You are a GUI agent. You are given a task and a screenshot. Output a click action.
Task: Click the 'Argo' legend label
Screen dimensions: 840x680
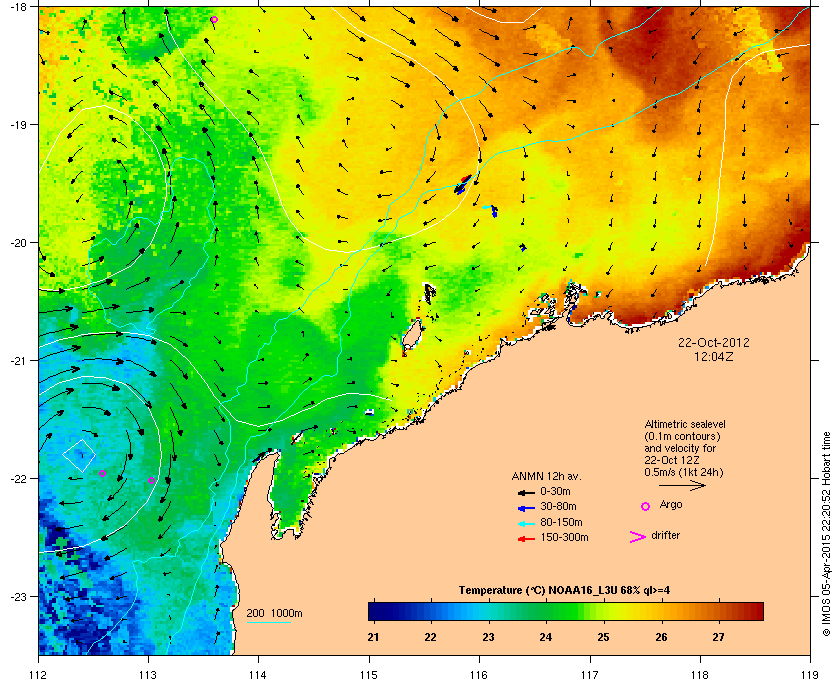pyautogui.click(x=671, y=505)
